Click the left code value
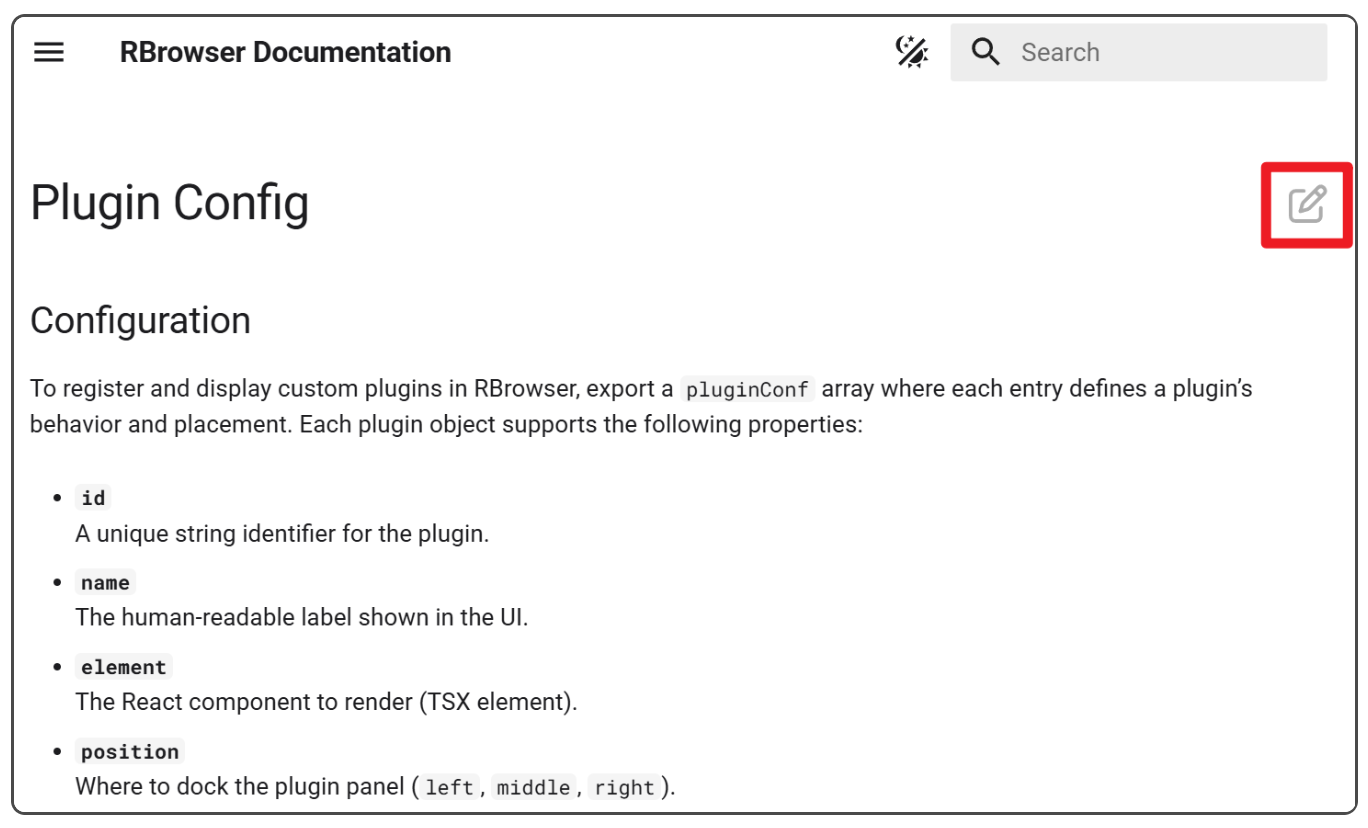Viewport: 1368px width, 828px height. [x=449, y=788]
